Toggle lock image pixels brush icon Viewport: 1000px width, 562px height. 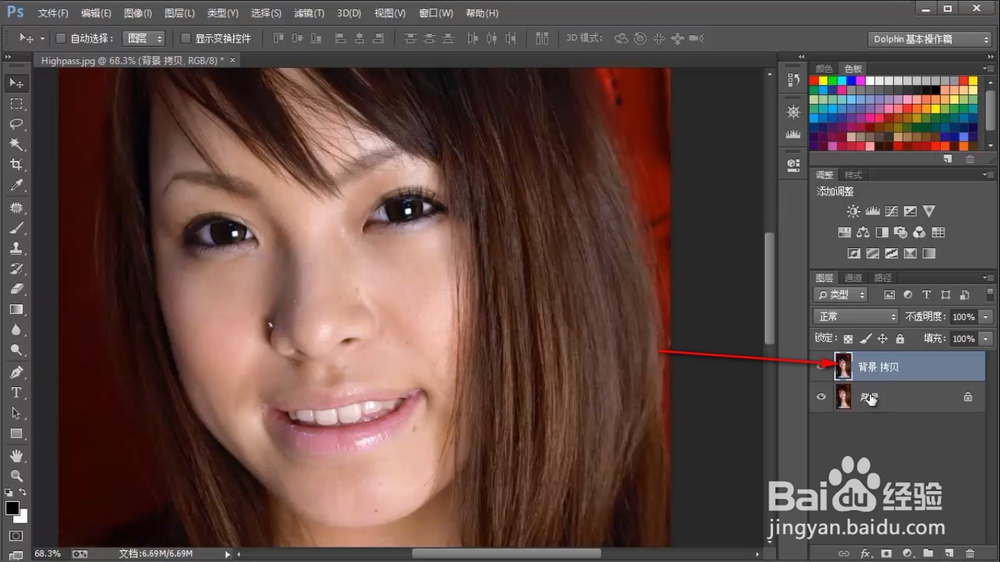pyautogui.click(x=865, y=339)
